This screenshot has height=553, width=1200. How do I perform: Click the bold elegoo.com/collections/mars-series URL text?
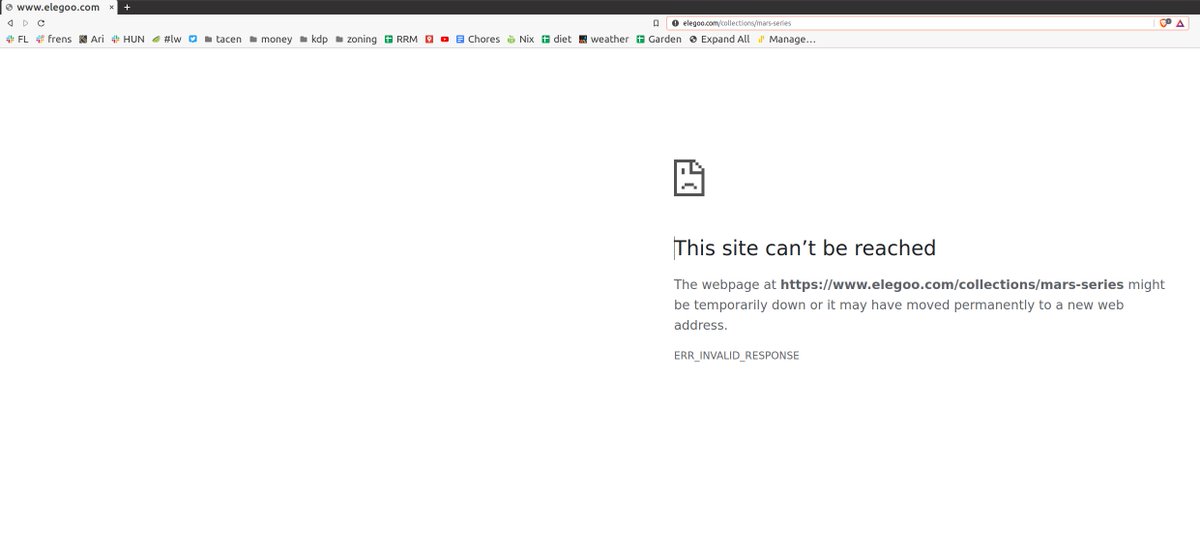tap(952, 284)
